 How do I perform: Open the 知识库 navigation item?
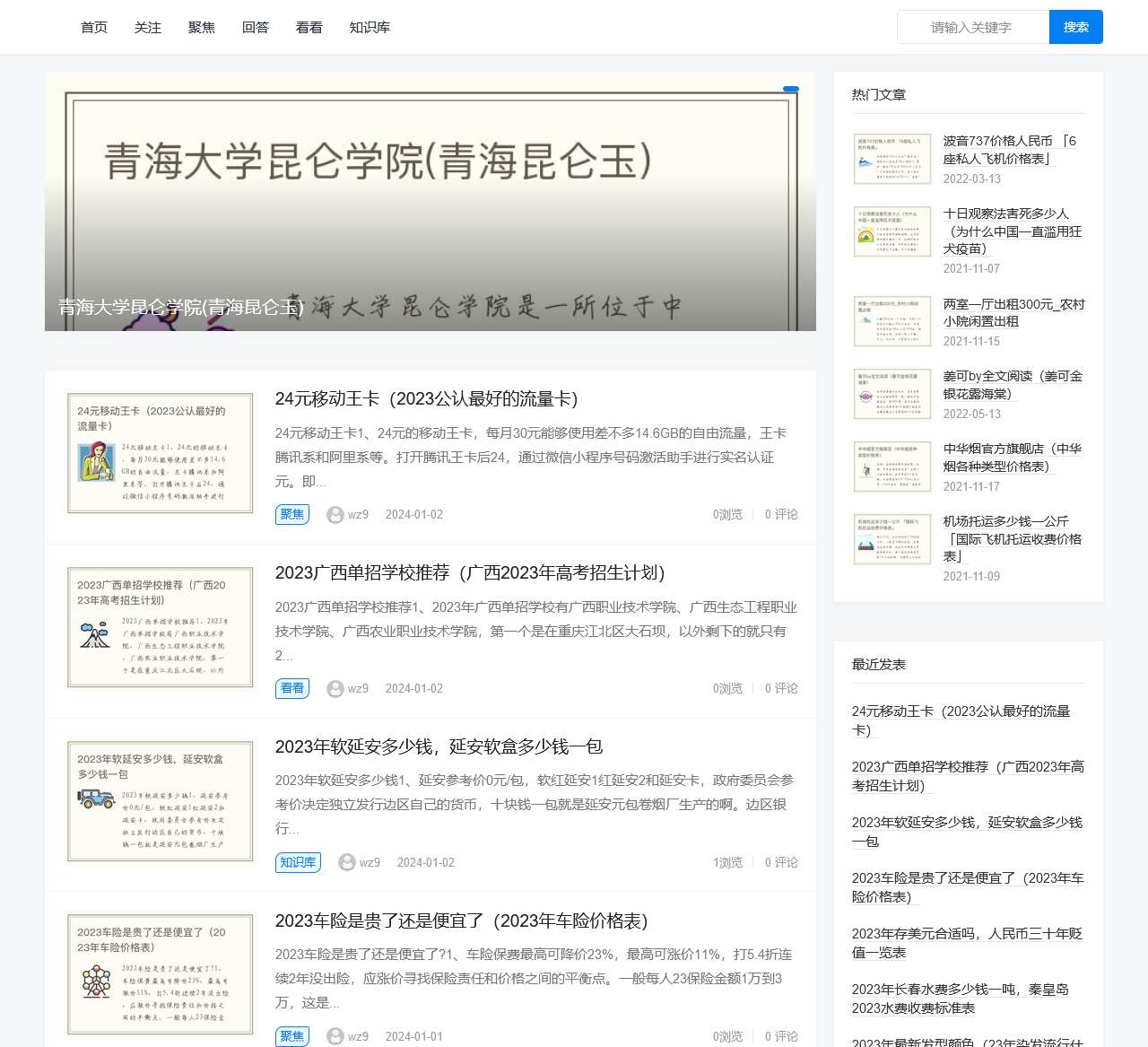370,28
